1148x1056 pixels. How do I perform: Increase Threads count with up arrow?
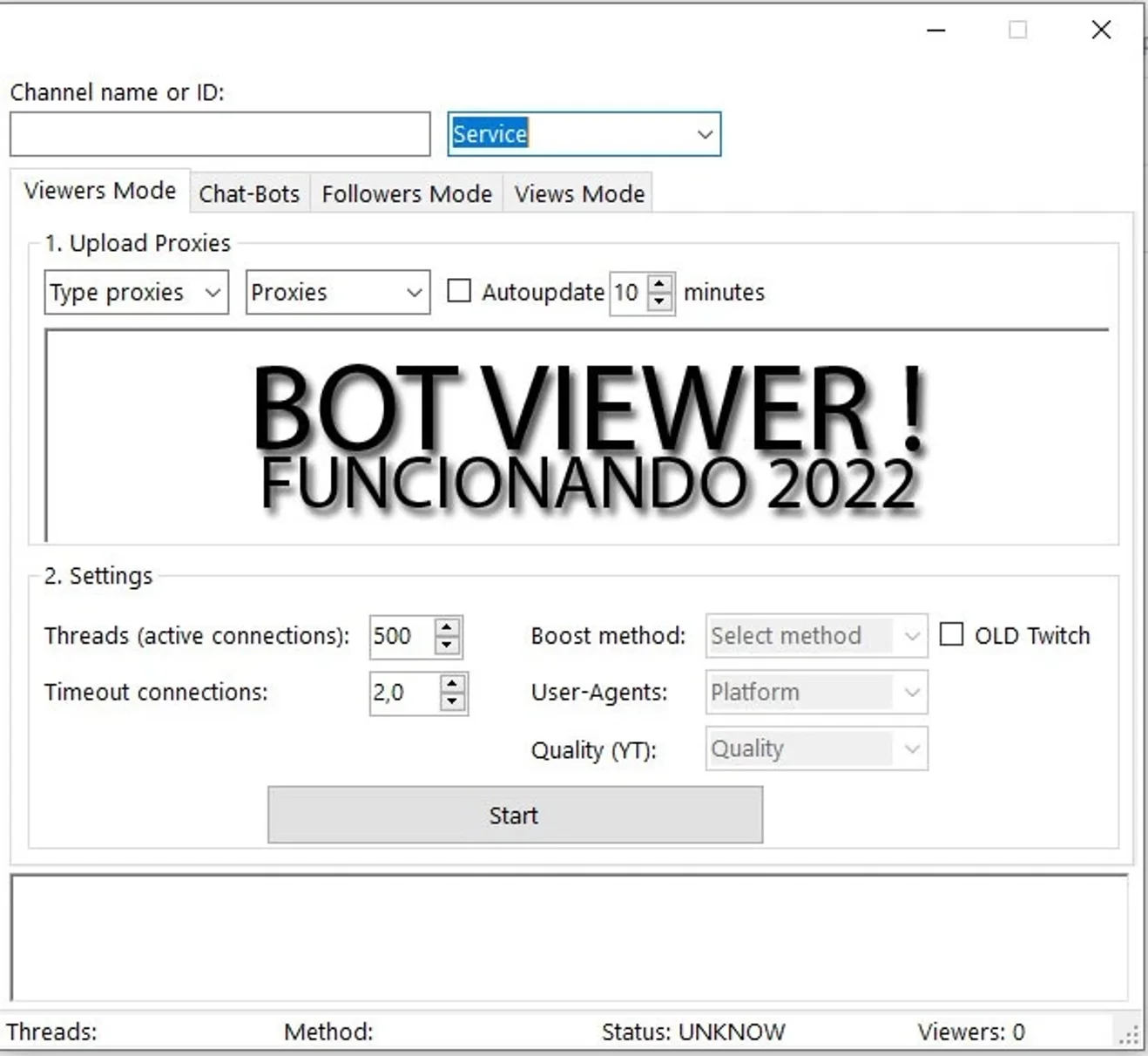click(x=447, y=627)
